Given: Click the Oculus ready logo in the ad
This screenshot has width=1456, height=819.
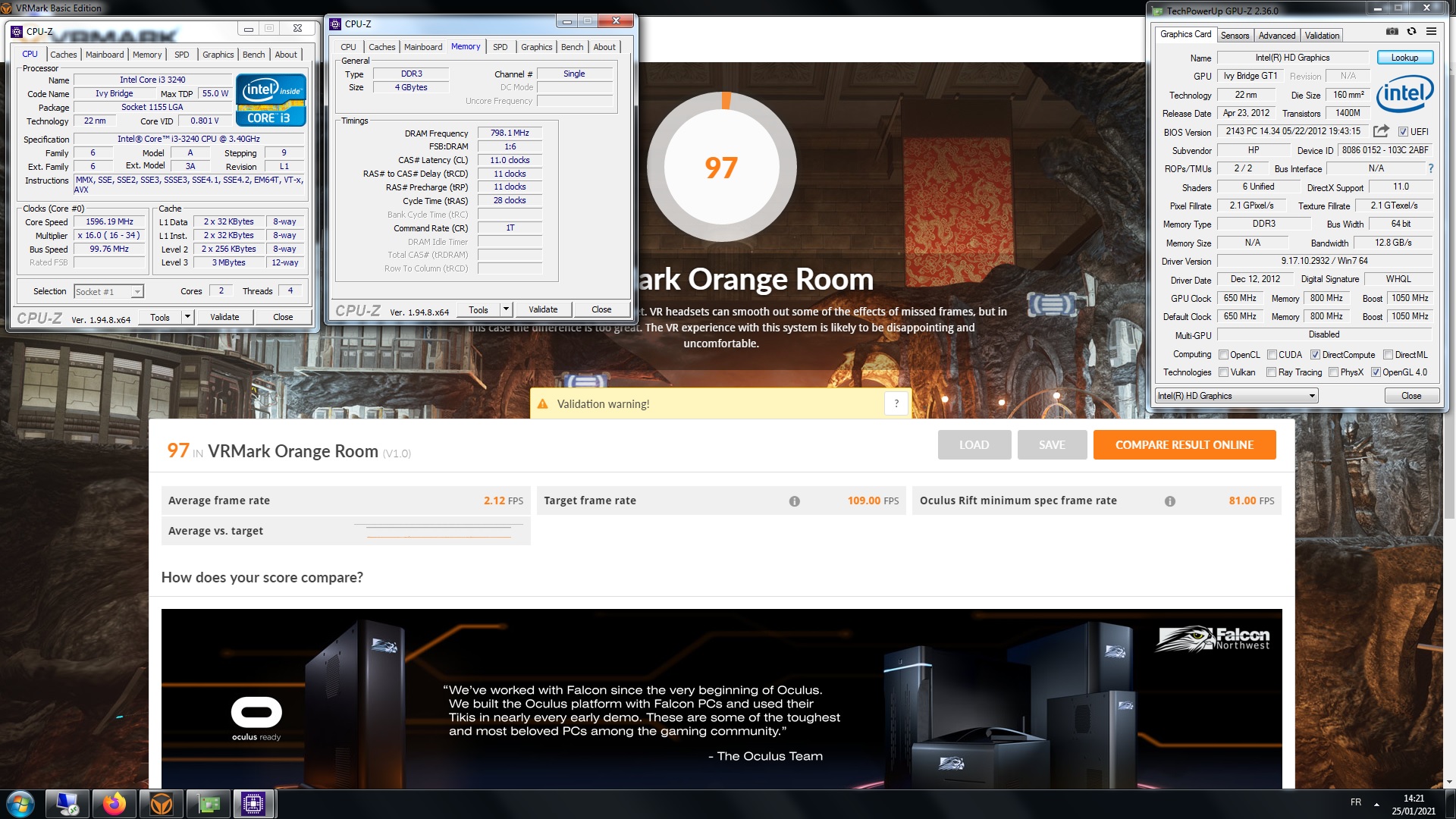Looking at the screenshot, I should pos(256,719).
